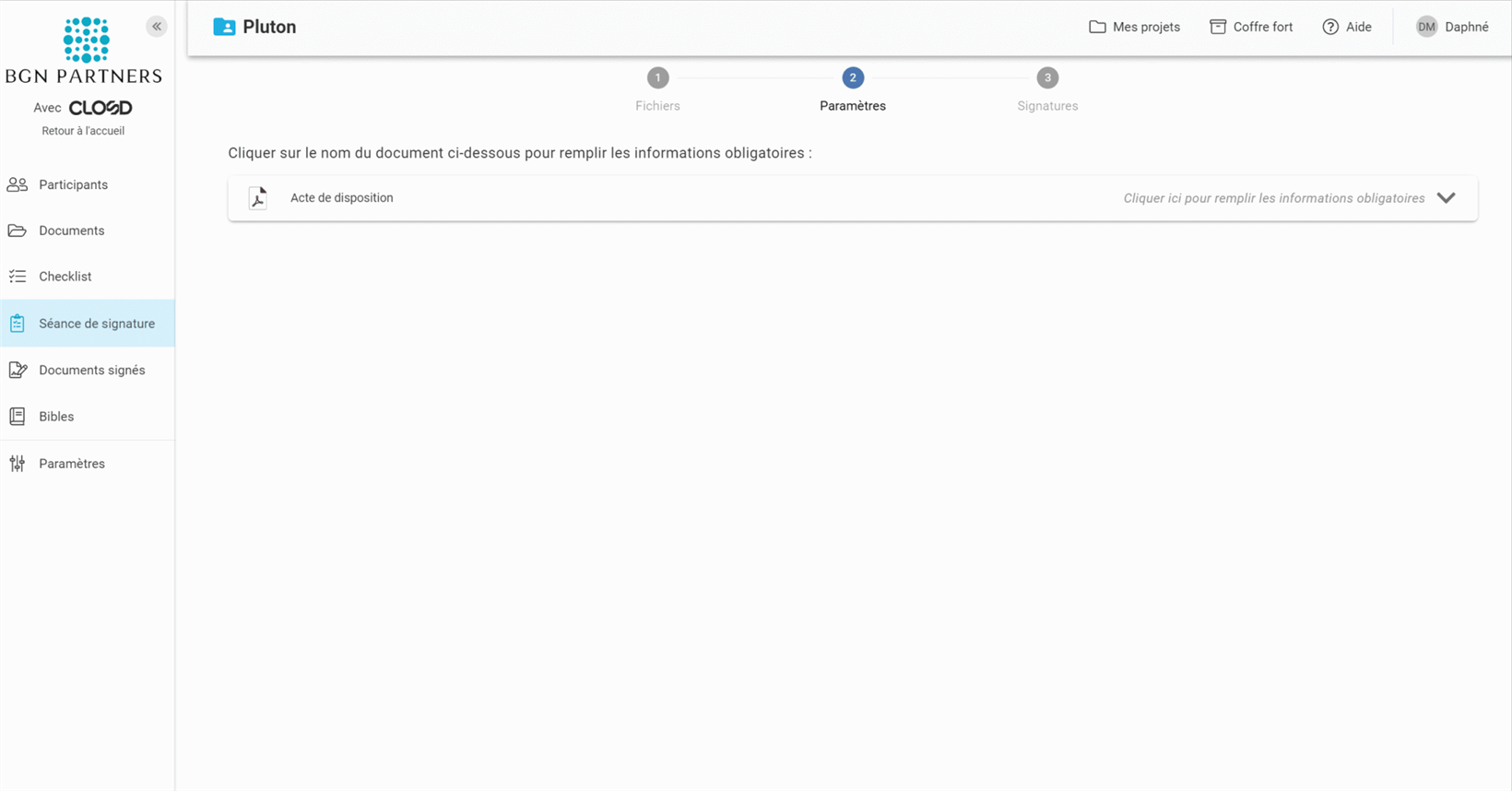This screenshot has width=1512, height=791.
Task: Click the Closd logo in sidebar
Action: [100, 108]
